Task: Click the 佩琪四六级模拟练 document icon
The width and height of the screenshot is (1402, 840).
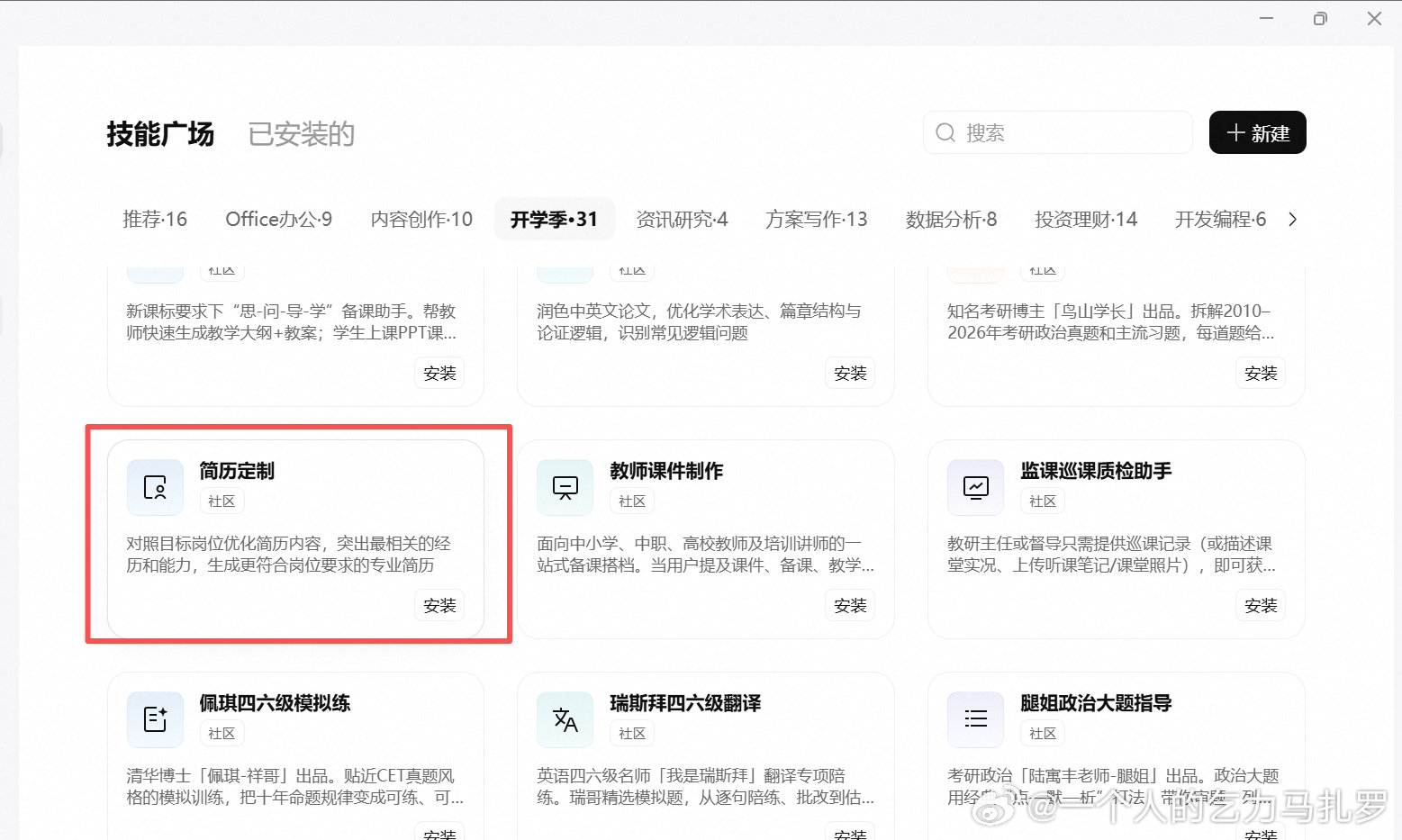Action: 155,719
